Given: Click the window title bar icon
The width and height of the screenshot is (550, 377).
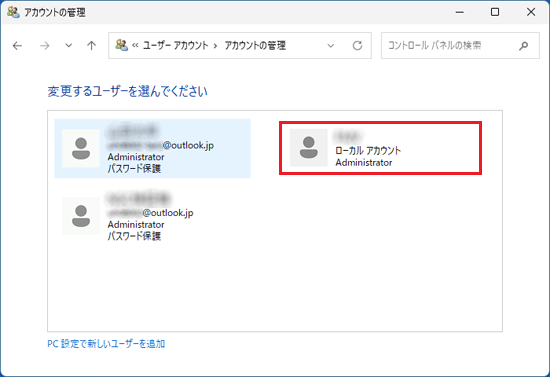Looking at the screenshot, I should (x=13, y=12).
